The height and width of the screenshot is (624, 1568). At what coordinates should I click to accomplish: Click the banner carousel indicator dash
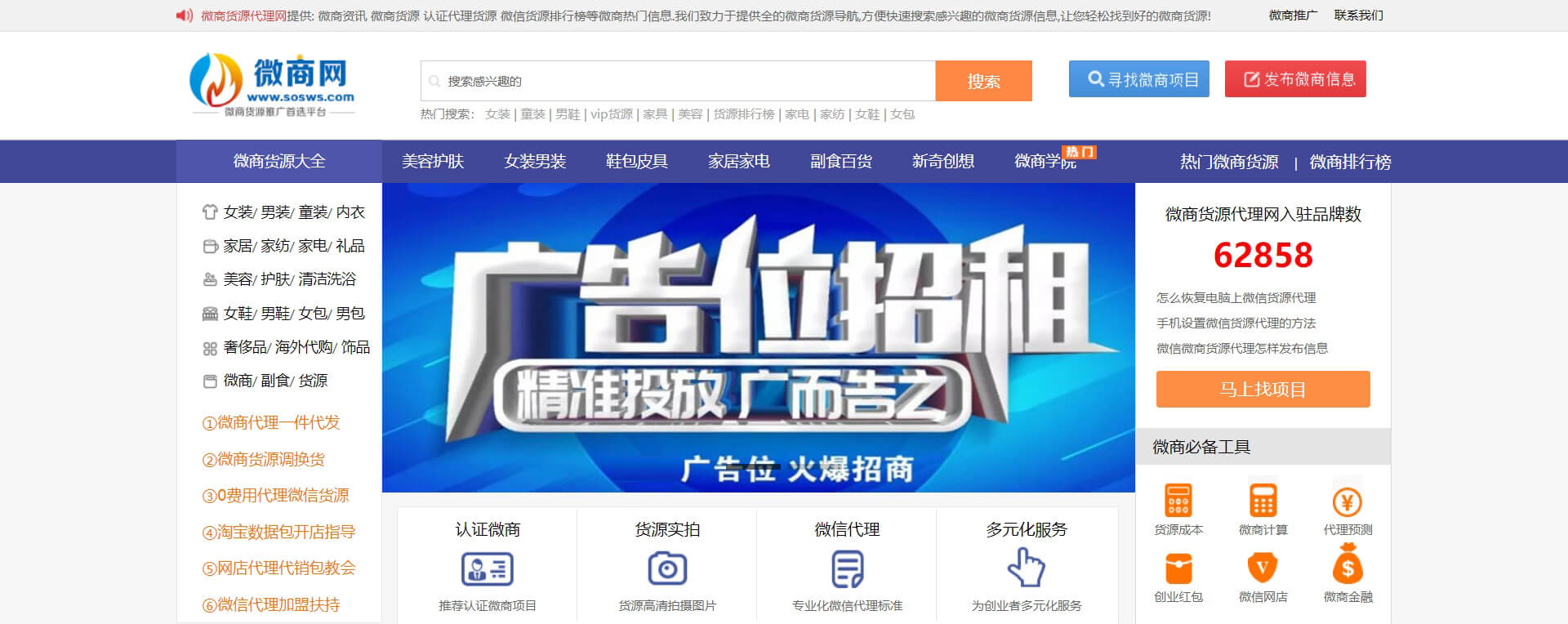click(x=754, y=466)
